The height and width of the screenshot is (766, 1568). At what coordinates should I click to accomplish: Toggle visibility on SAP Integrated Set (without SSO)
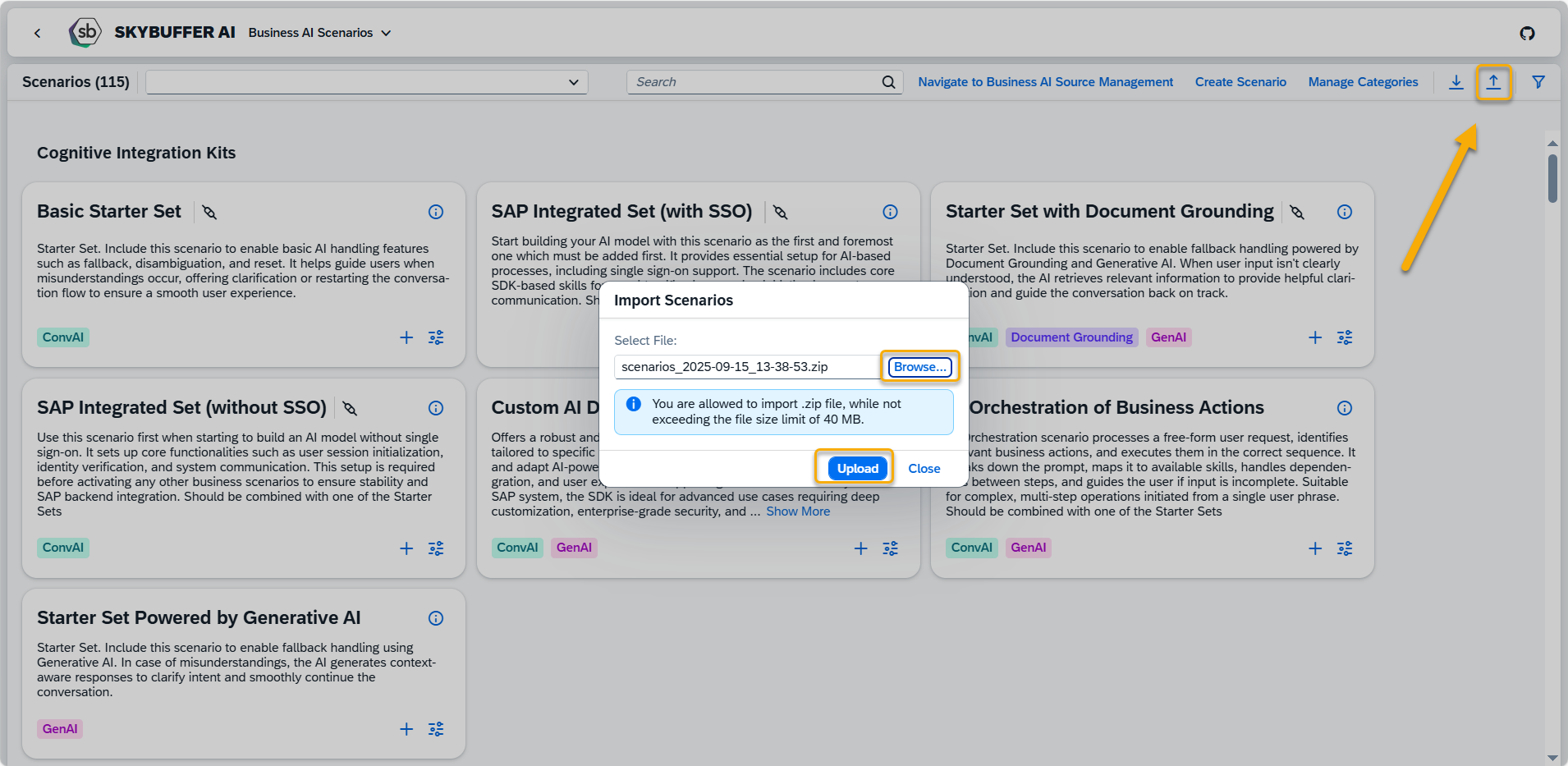(350, 408)
